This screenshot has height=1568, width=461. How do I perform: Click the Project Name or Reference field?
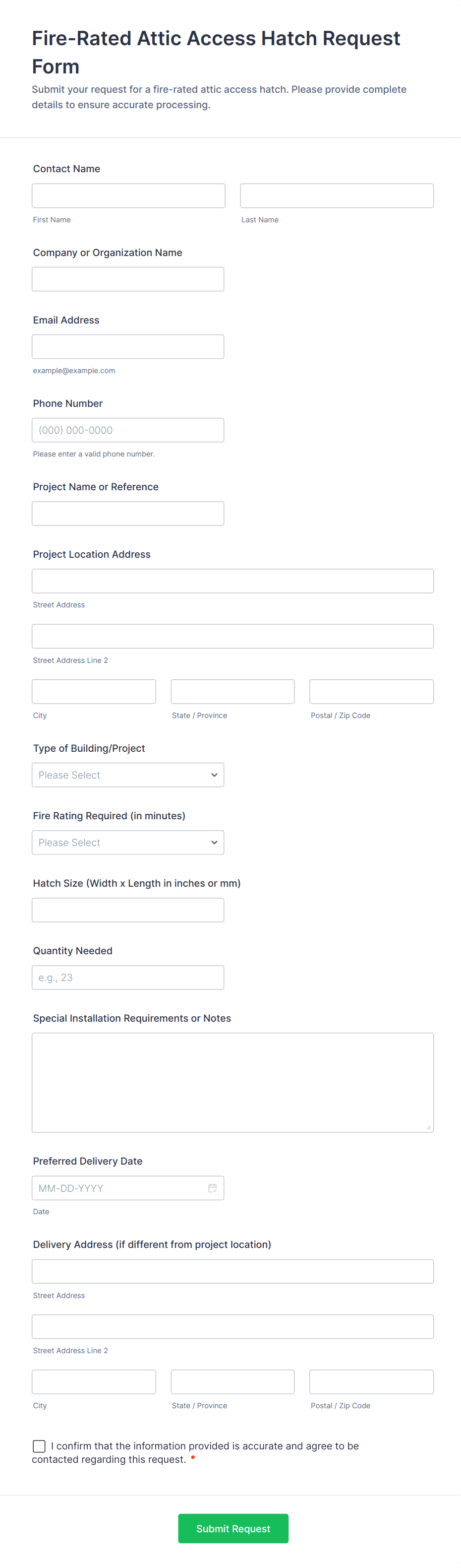[x=128, y=514]
